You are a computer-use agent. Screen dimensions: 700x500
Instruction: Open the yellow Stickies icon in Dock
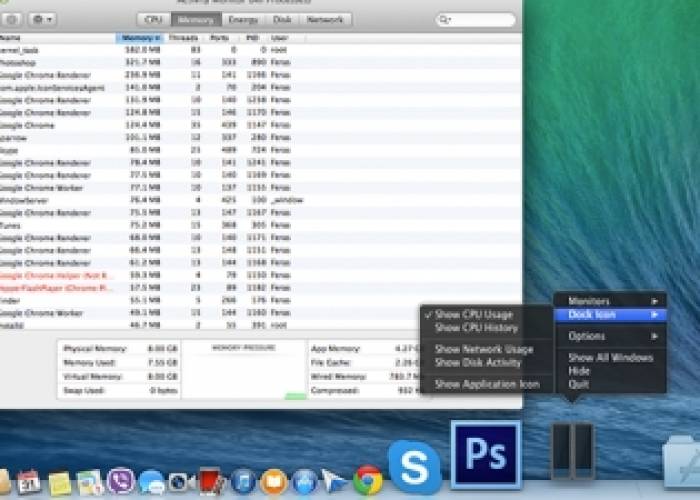pyautogui.click(x=59, y=483)
